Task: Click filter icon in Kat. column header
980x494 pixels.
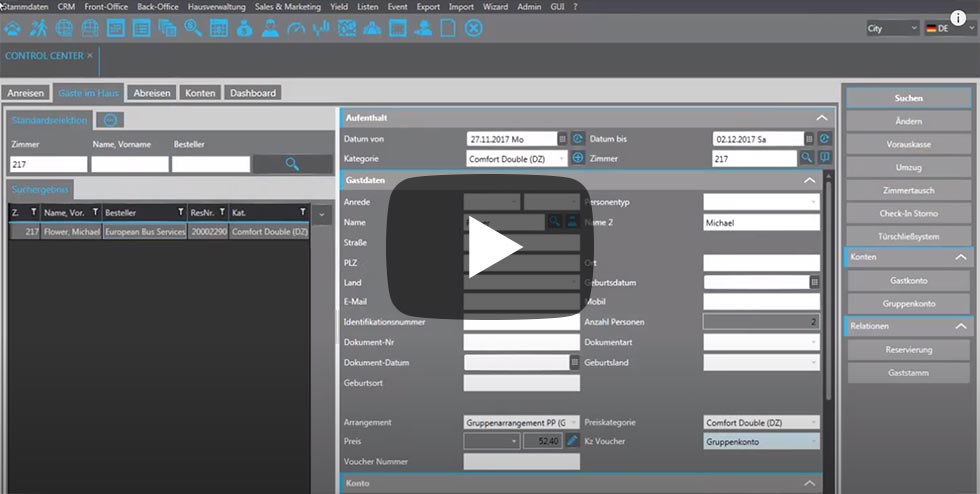Action: click(302, 213)
